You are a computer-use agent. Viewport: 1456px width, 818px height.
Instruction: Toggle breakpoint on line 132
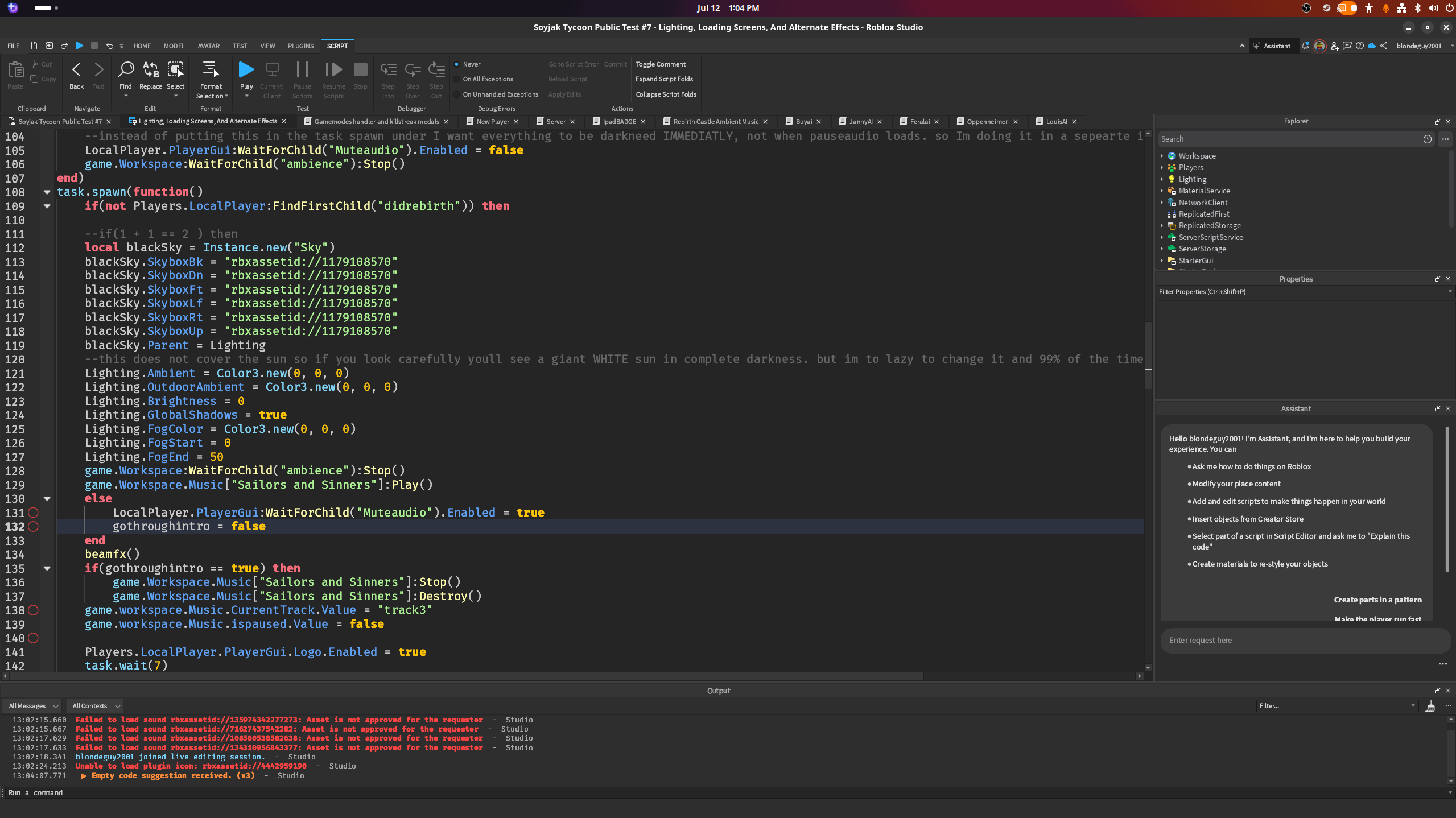34,527
